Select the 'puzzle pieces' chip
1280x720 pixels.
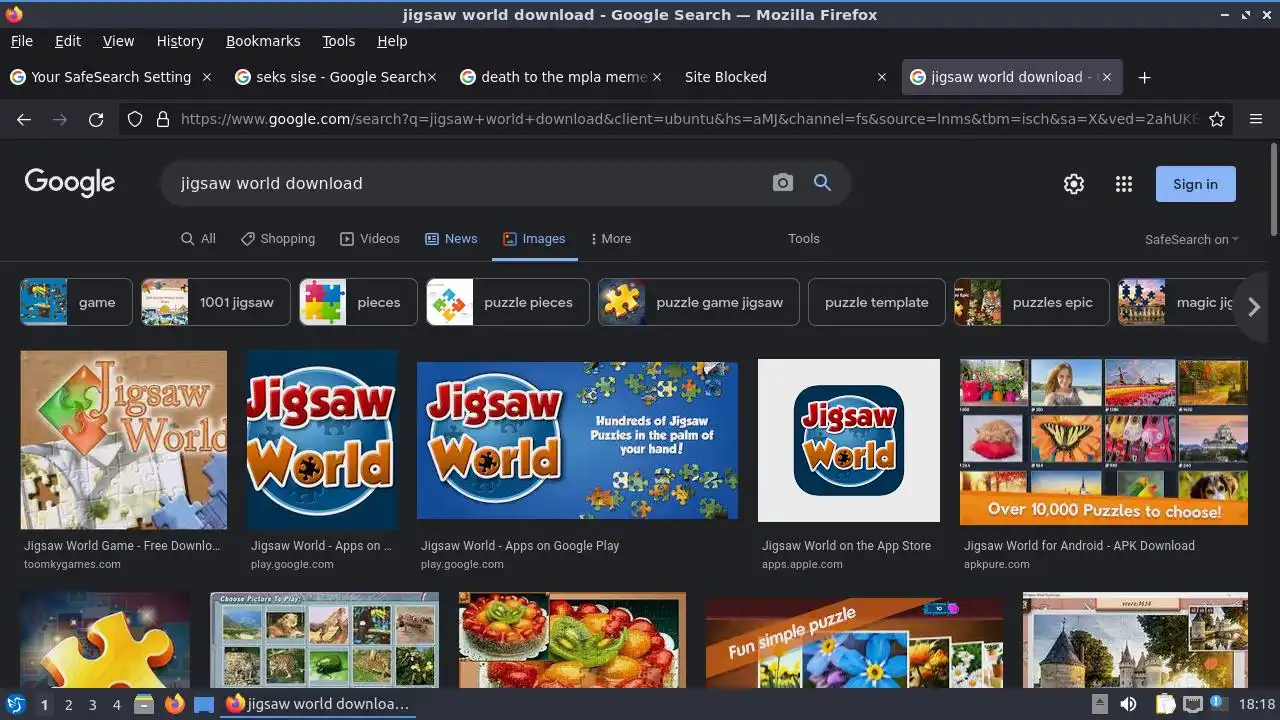point(508,302)
